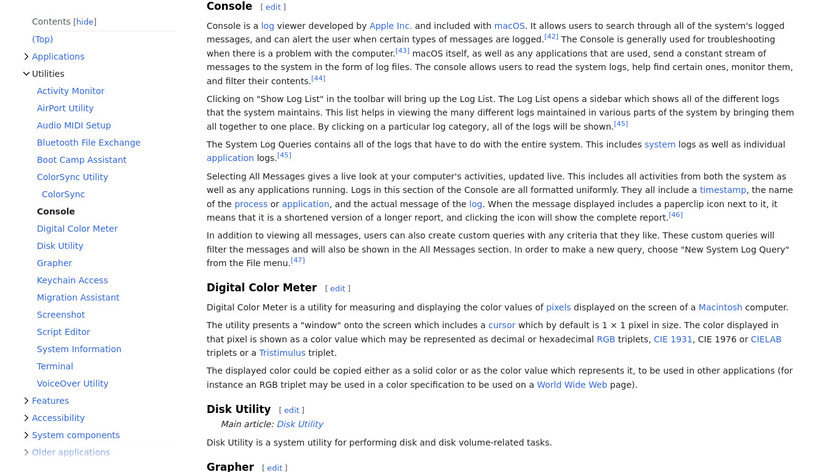Viewport: 840px width, 472px height.
Task: Open Applications link in contents
Action: pyautogui.click(x=58, y=56)
